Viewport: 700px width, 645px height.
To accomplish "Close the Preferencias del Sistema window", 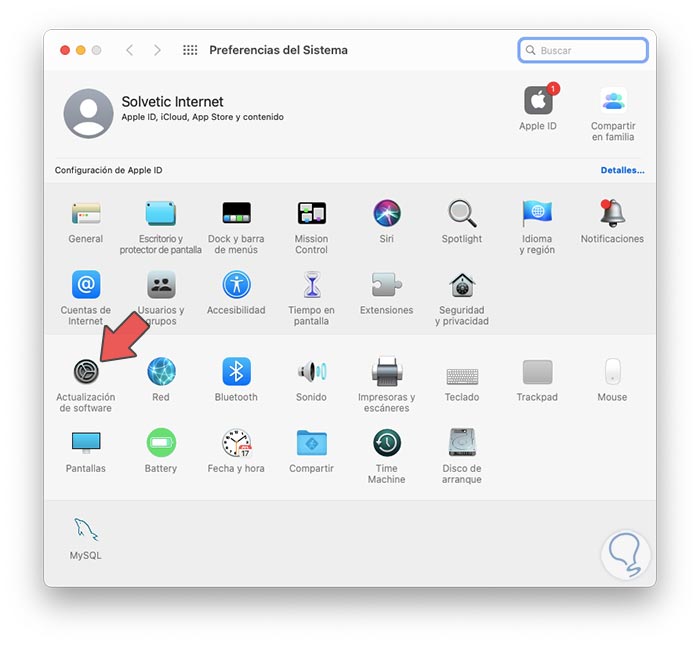I will [x=65, y=50].
